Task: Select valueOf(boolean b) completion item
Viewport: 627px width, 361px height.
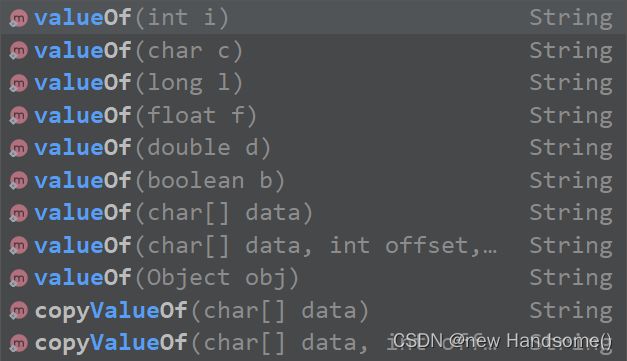Action: pos(314,181)
